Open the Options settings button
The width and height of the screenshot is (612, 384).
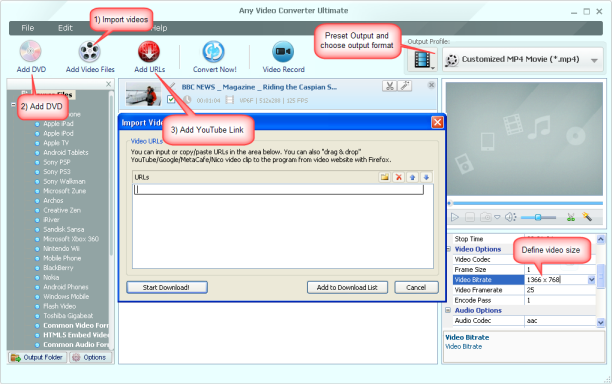pyautogui.click(x=90, y=357)
